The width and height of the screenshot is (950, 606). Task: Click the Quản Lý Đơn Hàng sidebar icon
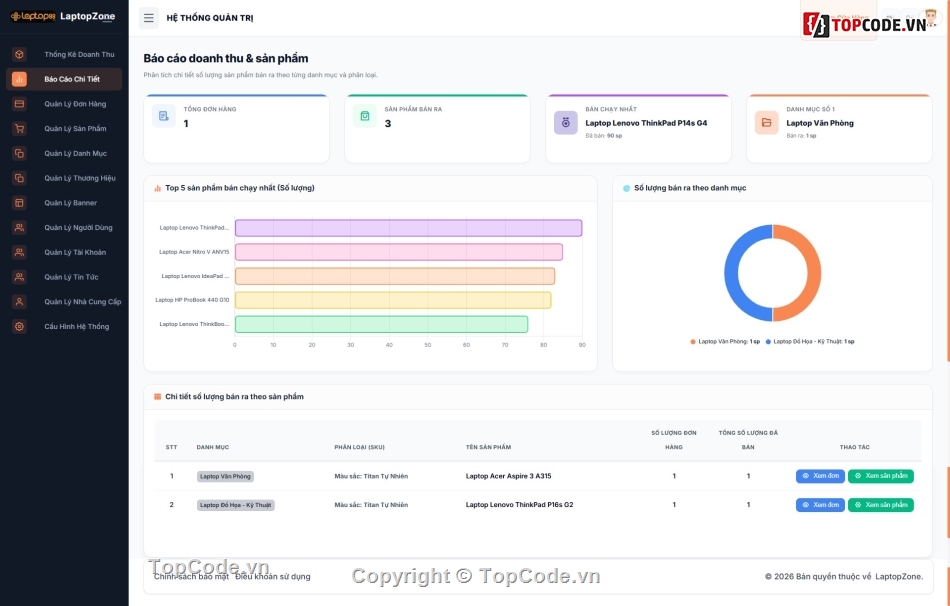pos(19,104)
